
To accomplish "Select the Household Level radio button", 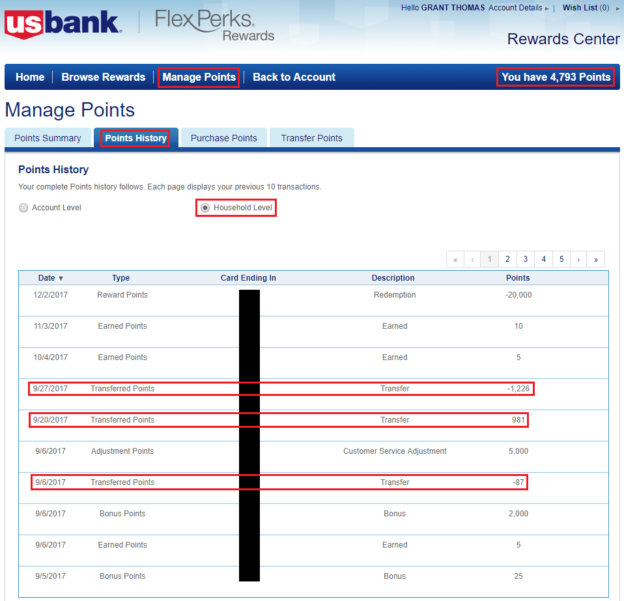I will [x=205, y=208].
